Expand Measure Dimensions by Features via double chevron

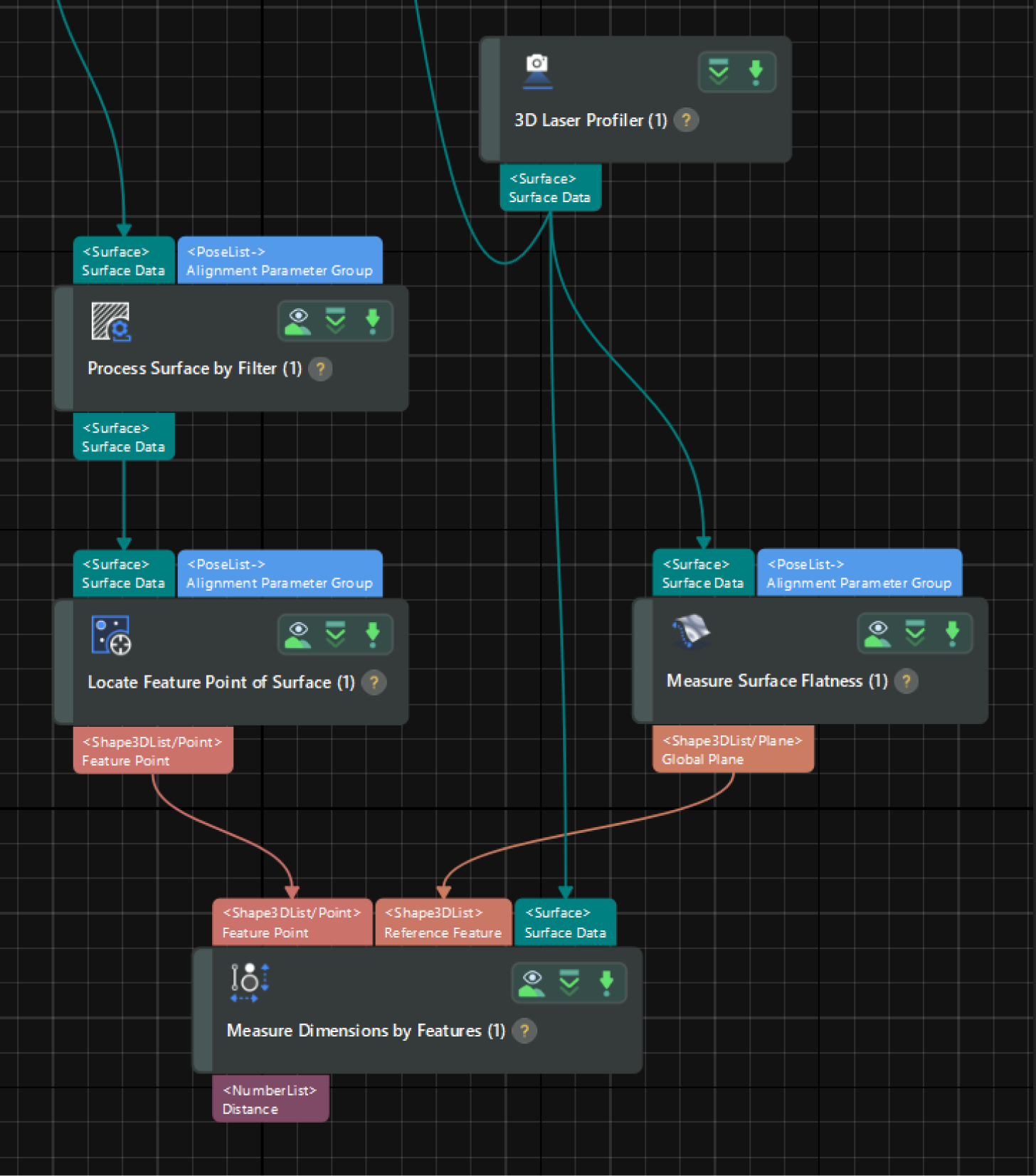point(569,982)
